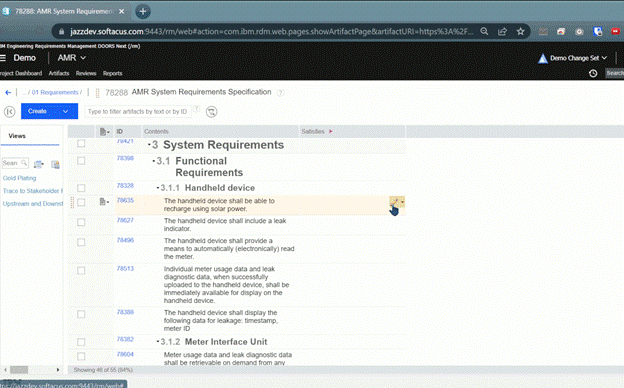Viewport: 624px width, 388px height.
Task: Click the help icon beside the filter field
Action: [196, 109]
